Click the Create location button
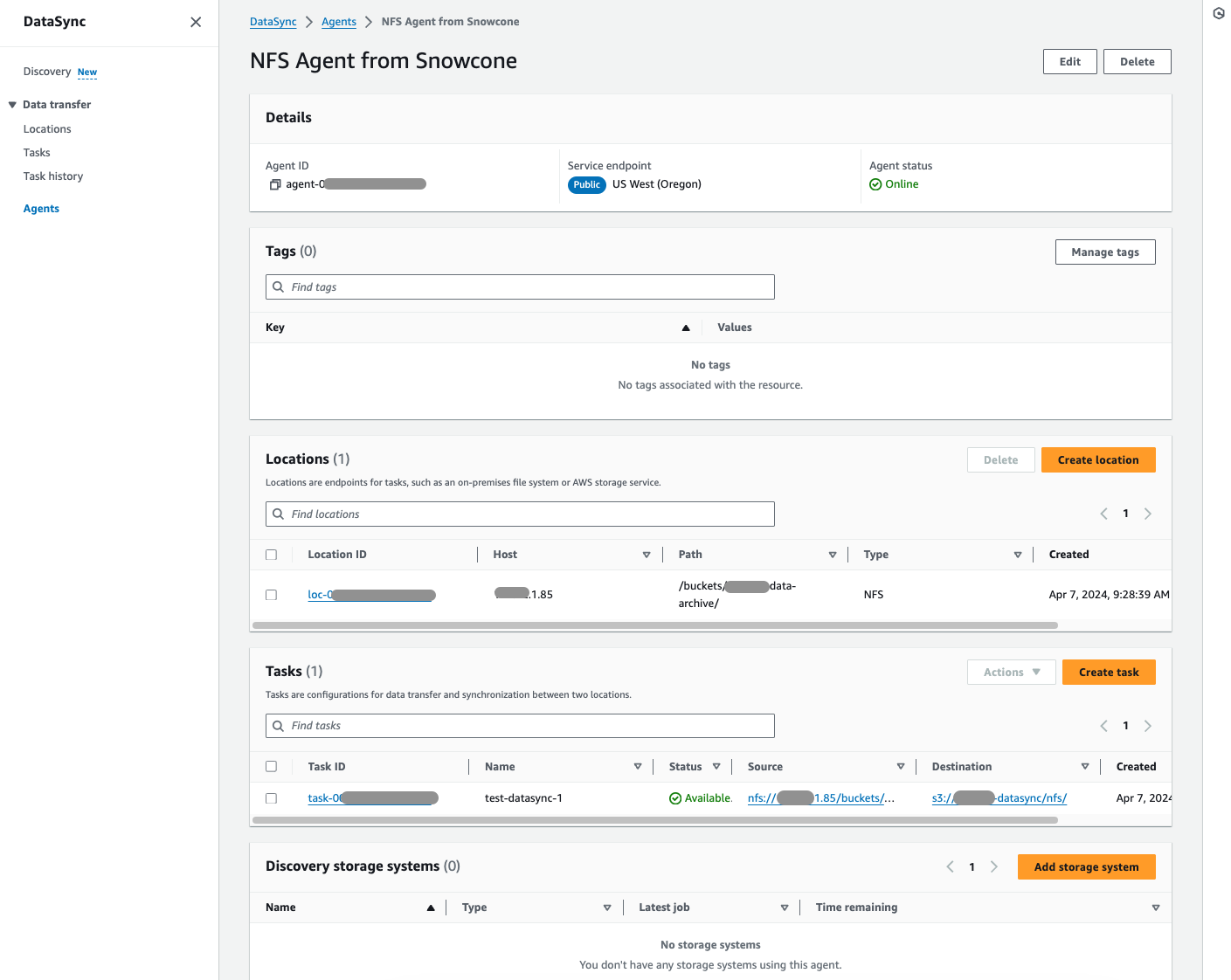 click(x=1098, y=460)
